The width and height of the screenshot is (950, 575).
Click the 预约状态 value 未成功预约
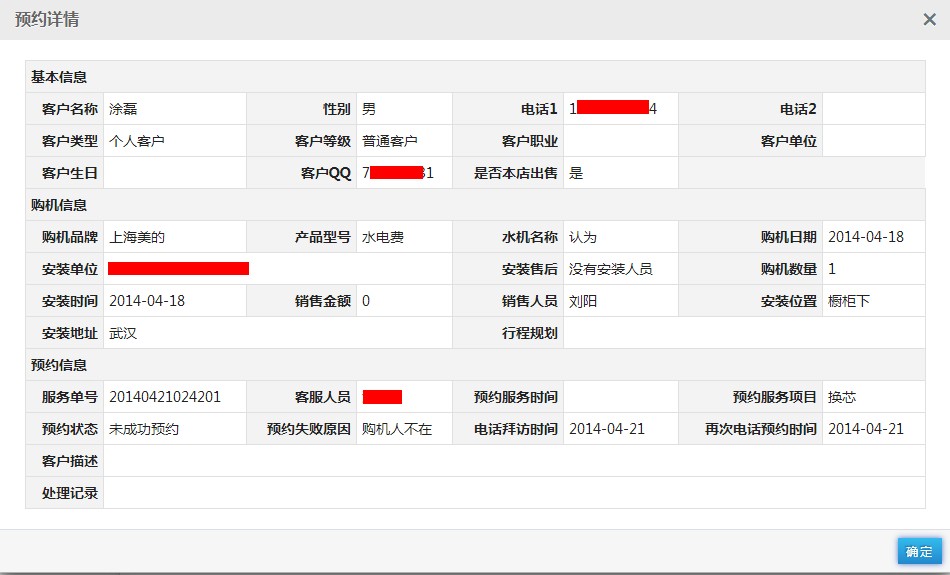tap(143, 429)
